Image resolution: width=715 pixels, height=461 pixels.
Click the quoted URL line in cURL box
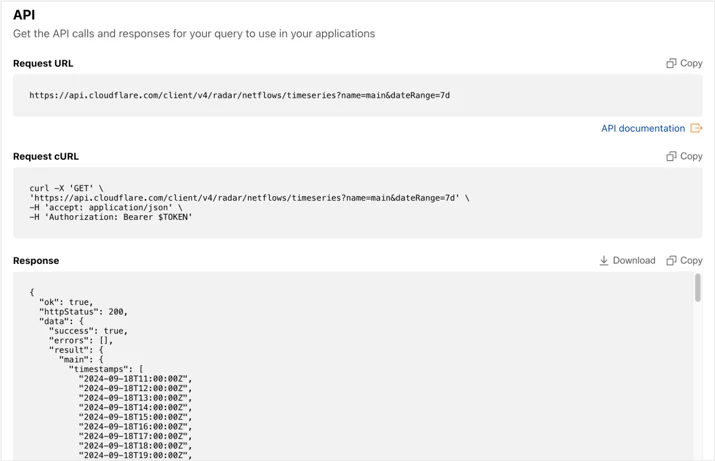coord(249,198)
